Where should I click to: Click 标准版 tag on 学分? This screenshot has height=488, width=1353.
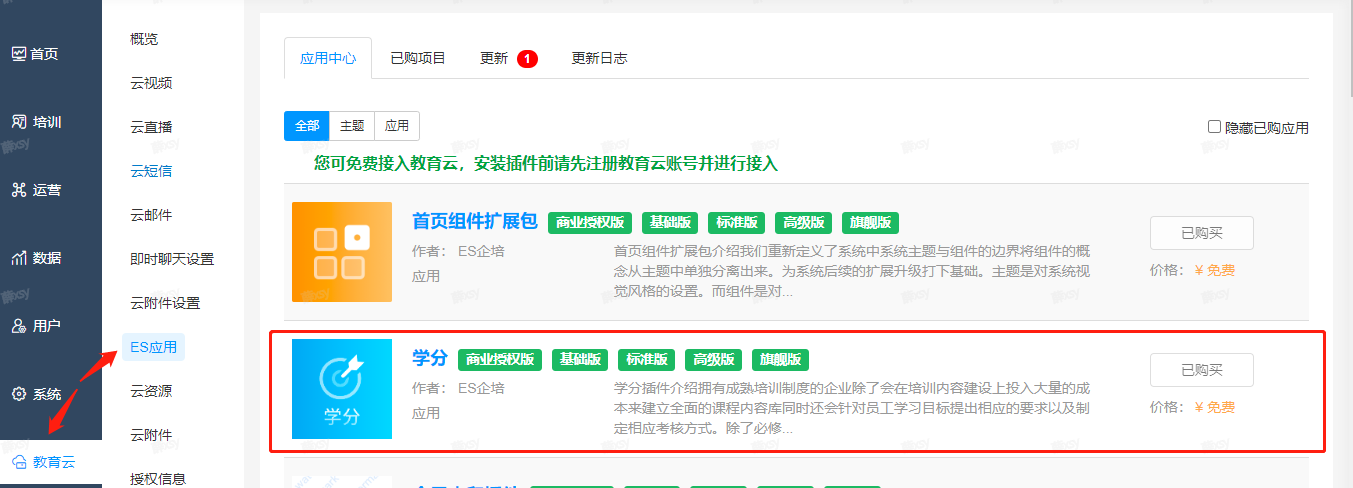tap(647, 359)
